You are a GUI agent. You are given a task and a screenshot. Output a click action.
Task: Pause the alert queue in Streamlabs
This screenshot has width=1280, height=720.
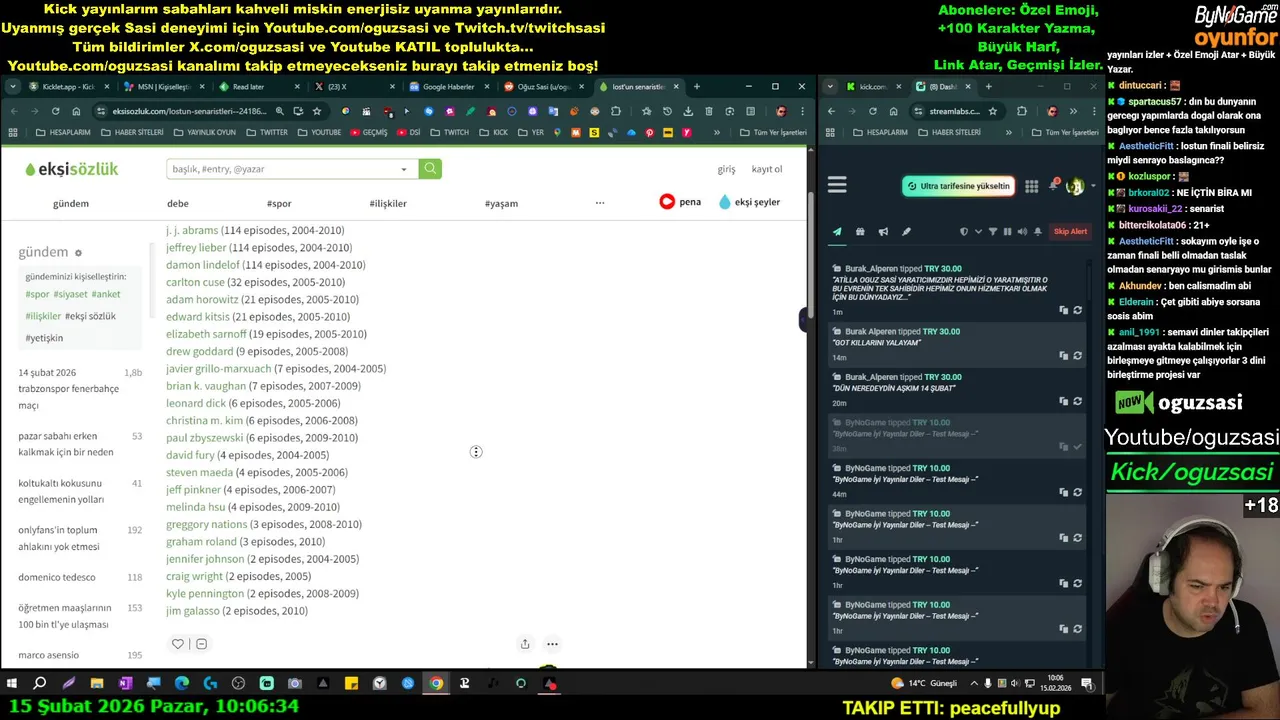1007,231
